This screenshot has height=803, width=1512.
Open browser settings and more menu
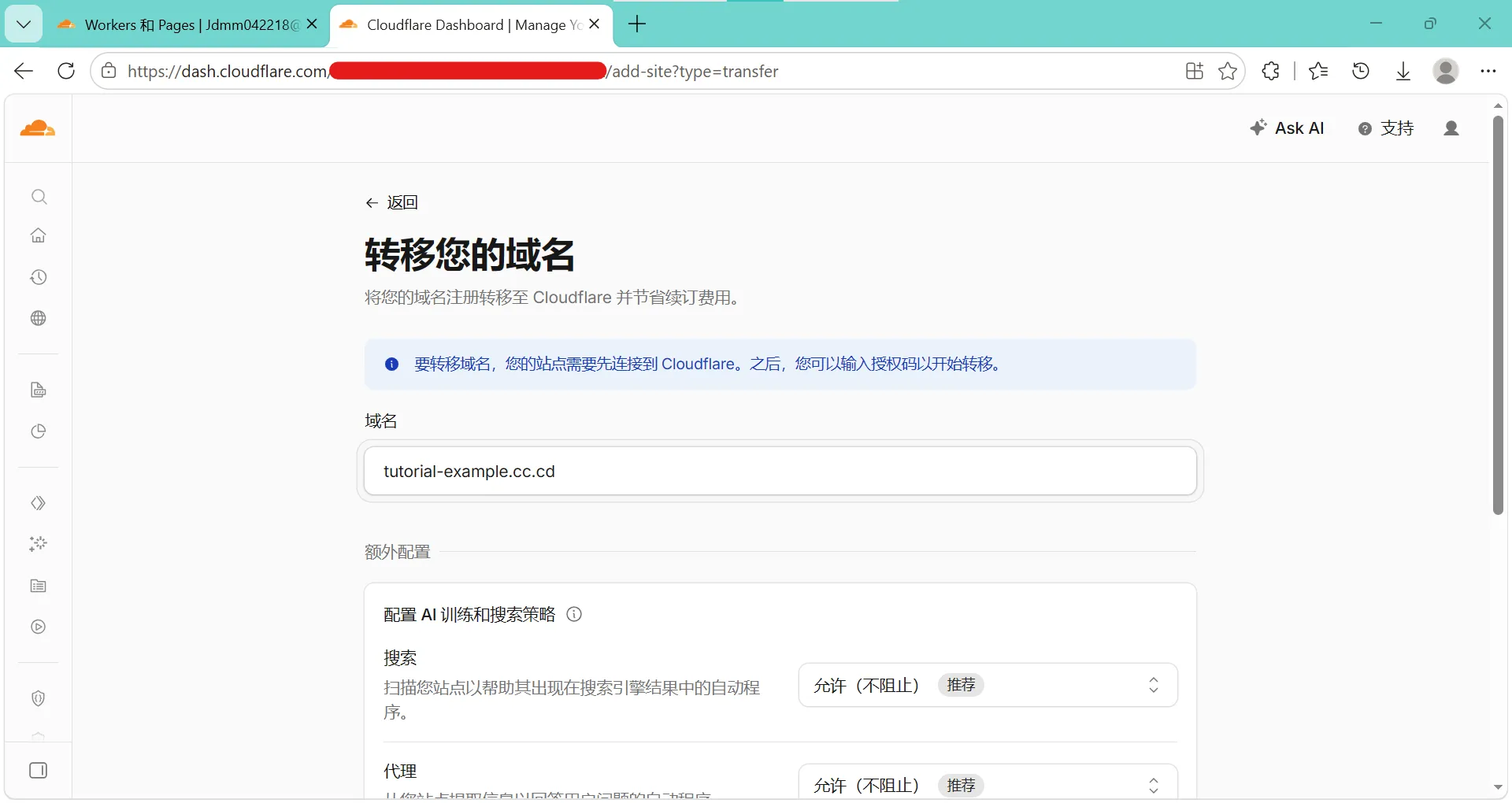pyautogui.click(x=1488, y=71)
